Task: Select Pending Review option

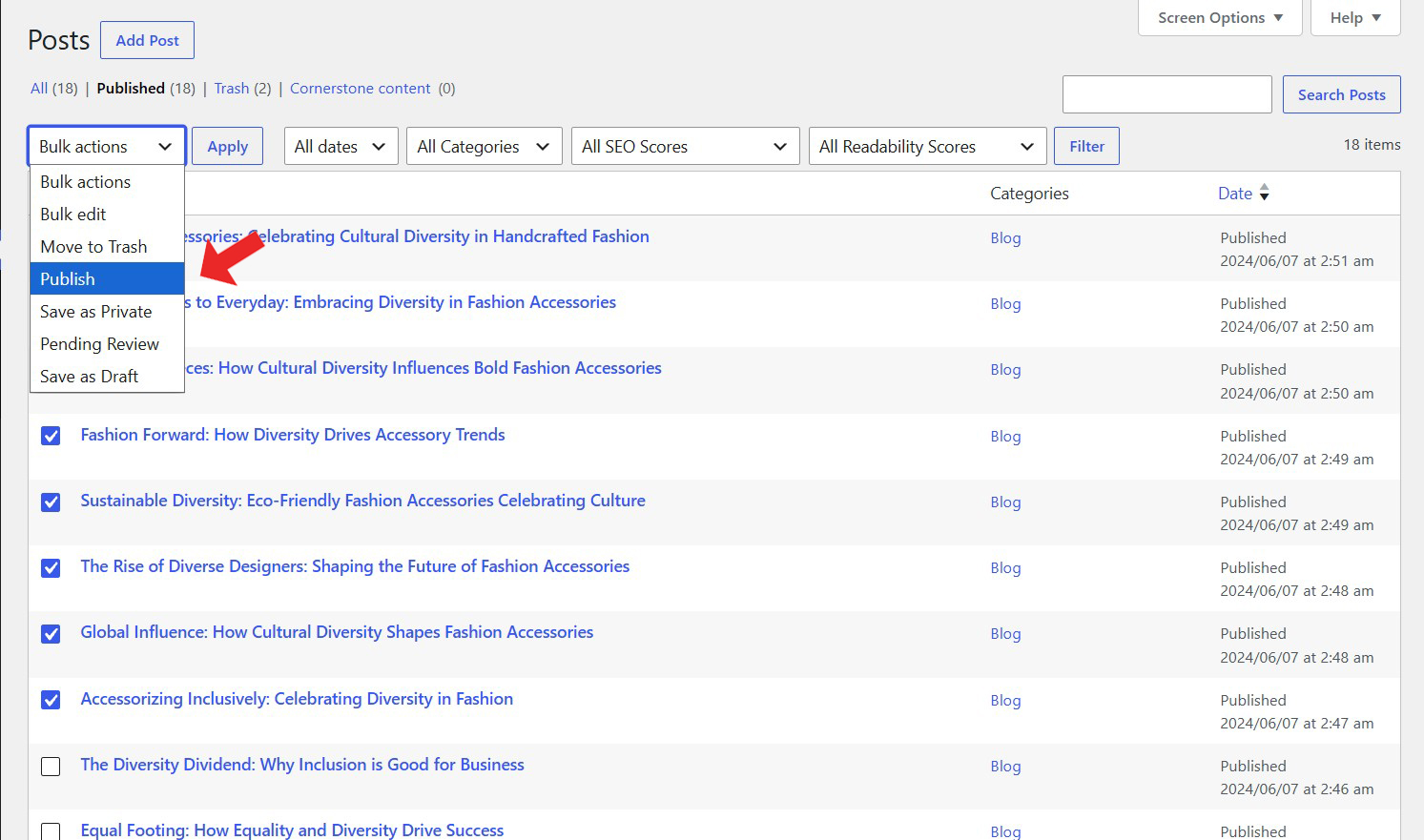Action: pyautogui.click(x=107, y=343)
